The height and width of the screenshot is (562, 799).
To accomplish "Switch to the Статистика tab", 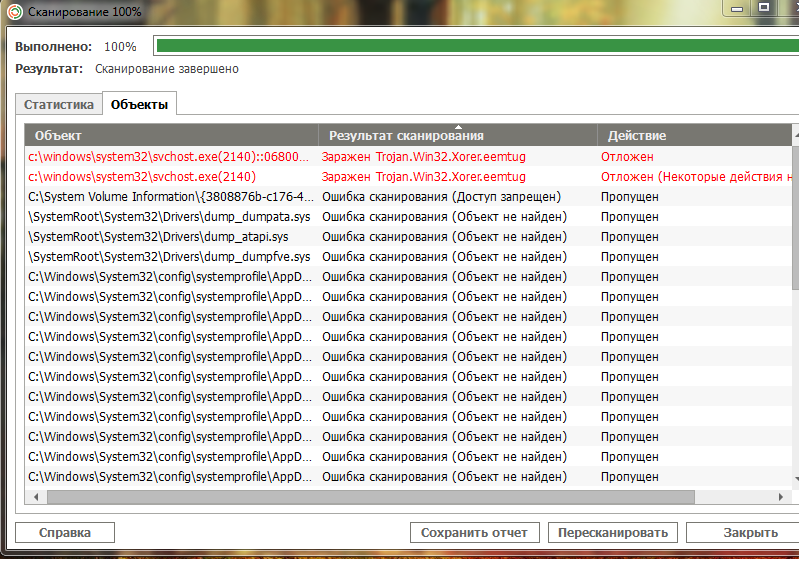I will tap(59, 104).
